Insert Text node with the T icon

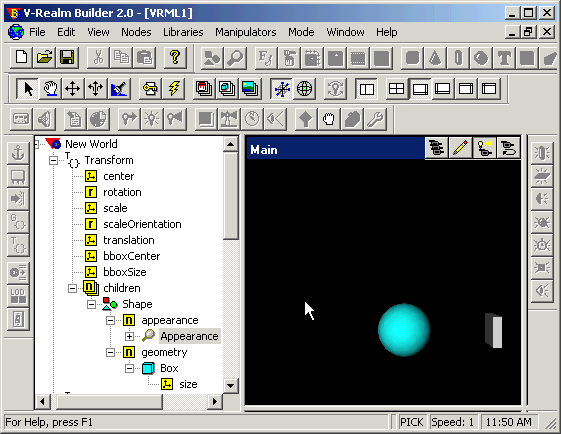pyautogui.click(x=504, y=57)
